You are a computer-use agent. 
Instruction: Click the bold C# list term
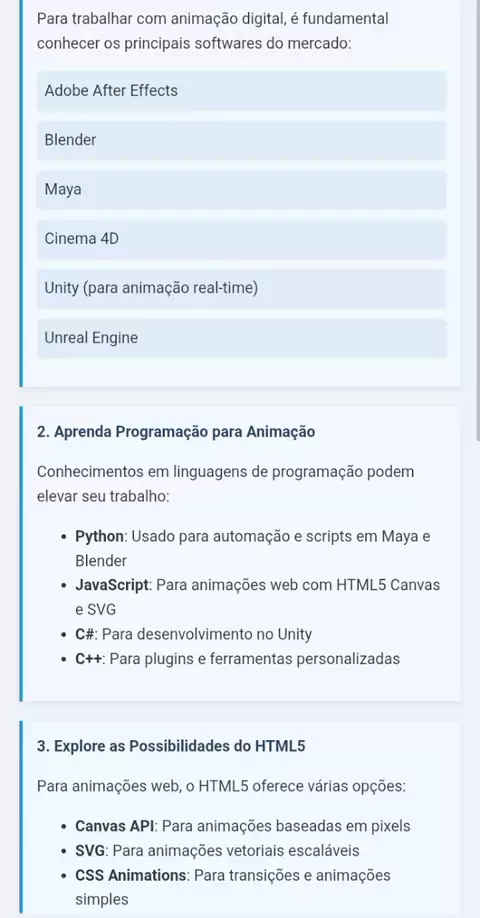point(84,634)
